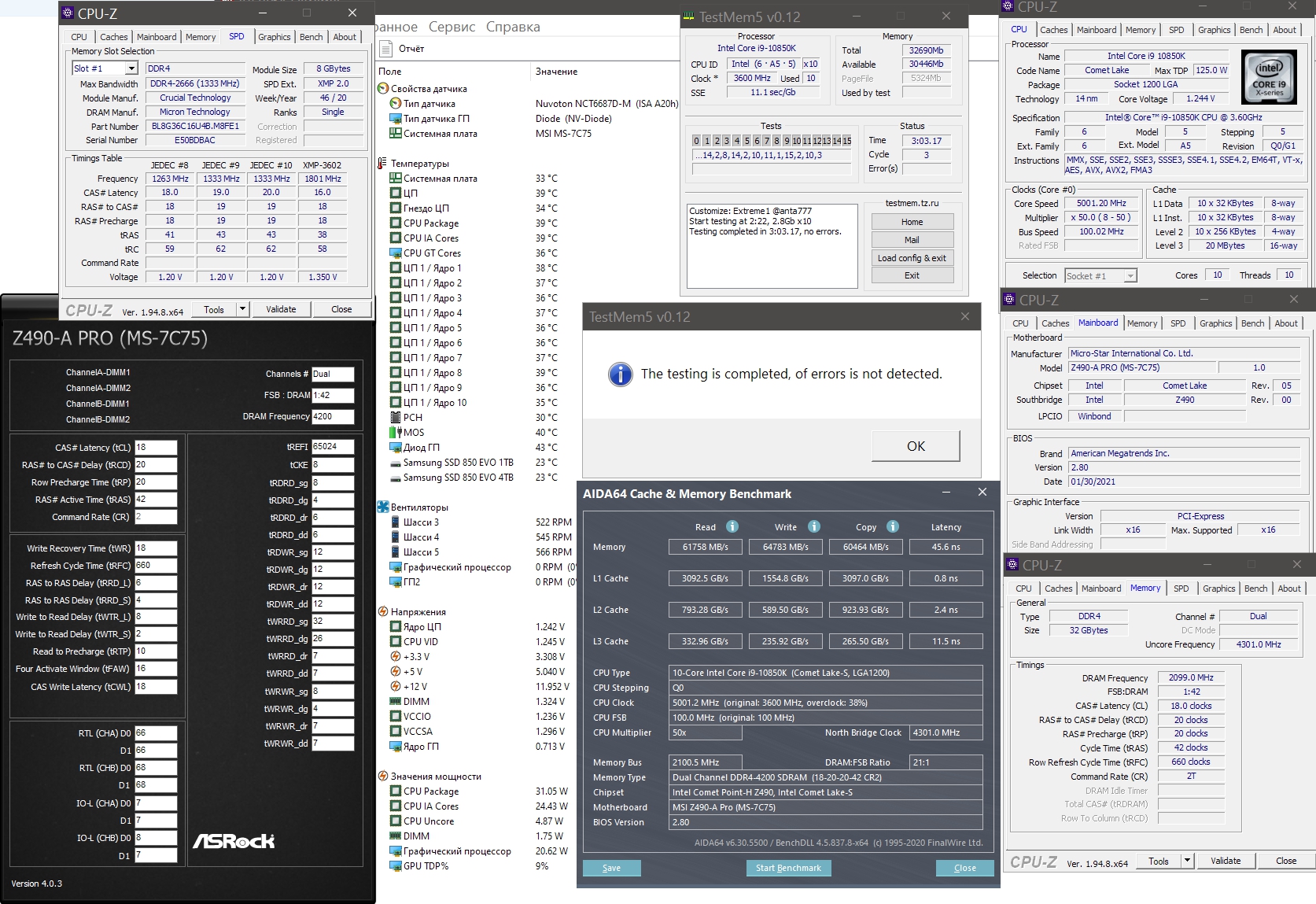Click Save in AIDA64 benchmark window
The image size is (1316, 904).
coord(611,868)
